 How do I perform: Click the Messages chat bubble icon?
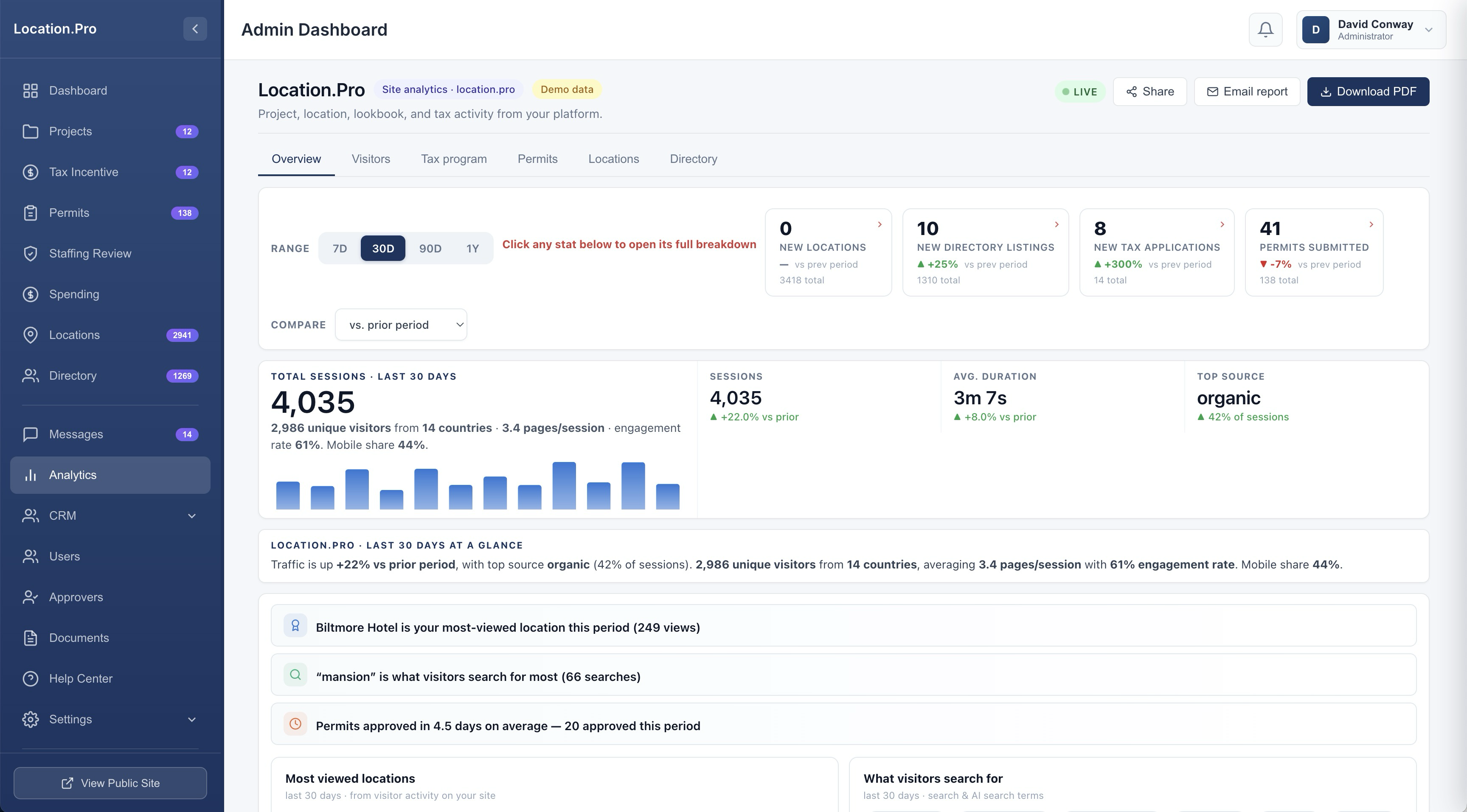30,434
